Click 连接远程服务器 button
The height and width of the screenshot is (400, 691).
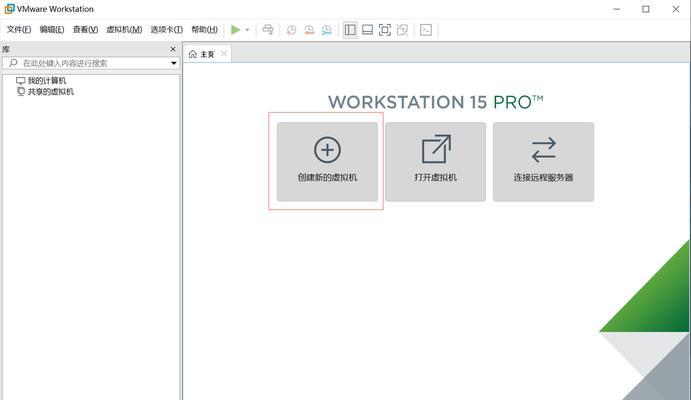pyautogui.click(x=543, y=162)
